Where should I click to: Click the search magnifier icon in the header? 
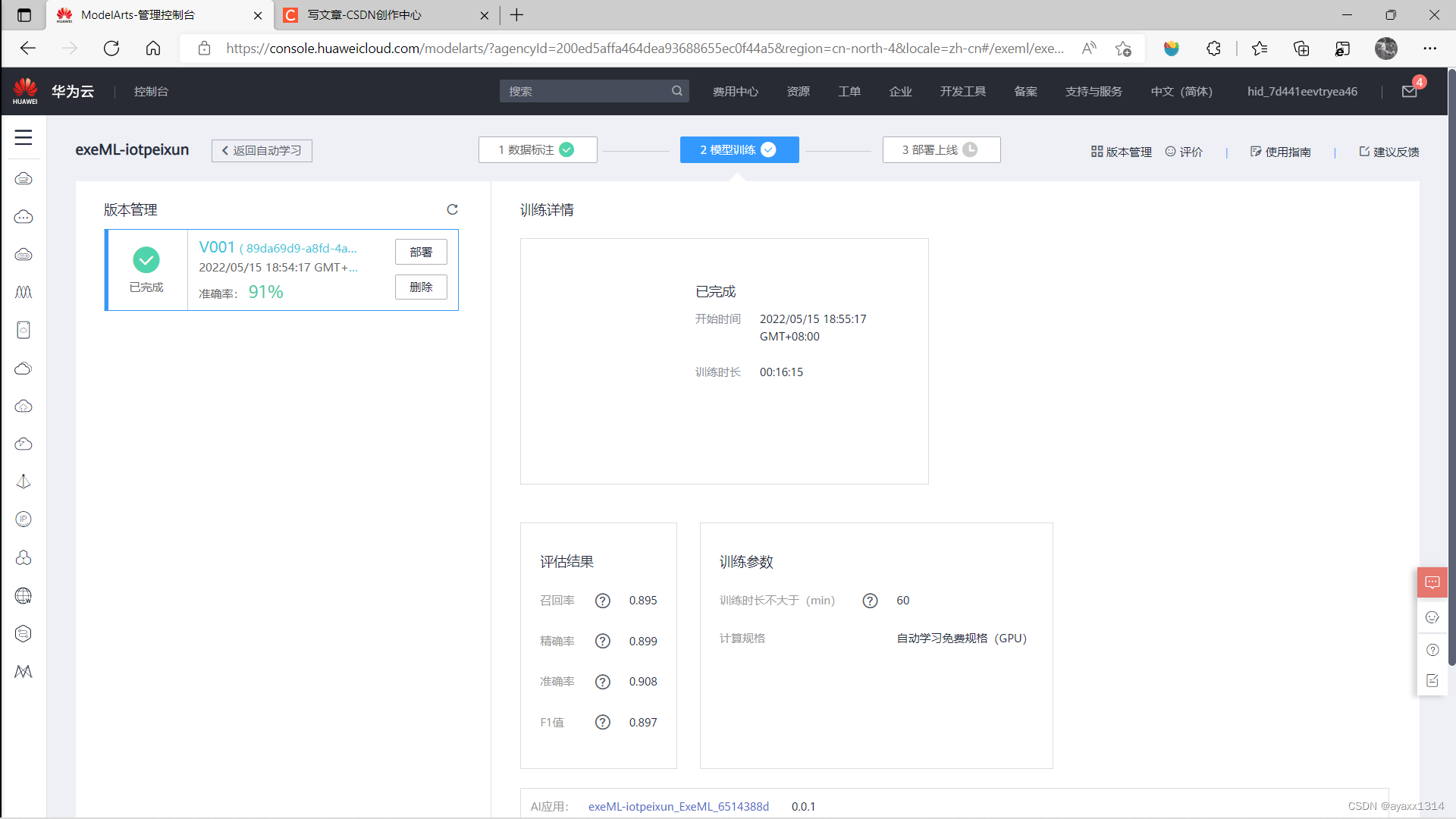pos(676,91)
